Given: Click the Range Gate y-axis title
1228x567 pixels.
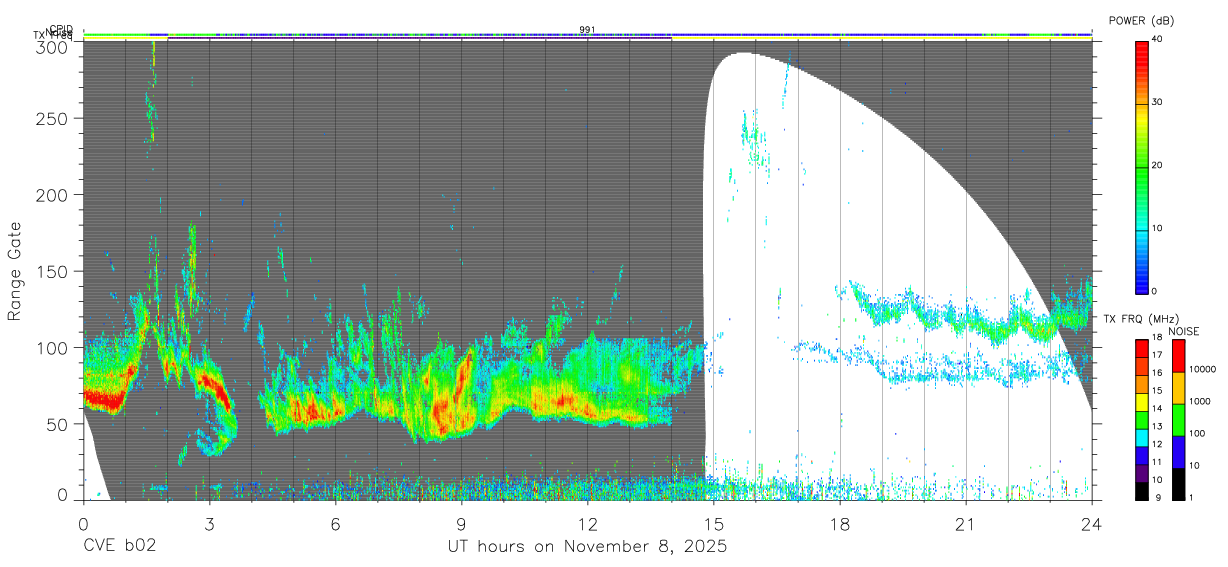Looking at the screenshot, I should pos(15,272).
